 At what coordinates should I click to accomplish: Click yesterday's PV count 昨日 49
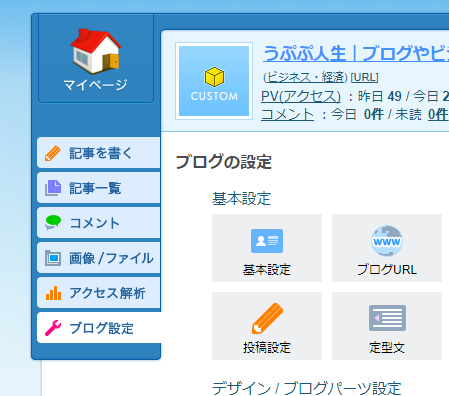point(379,96)
